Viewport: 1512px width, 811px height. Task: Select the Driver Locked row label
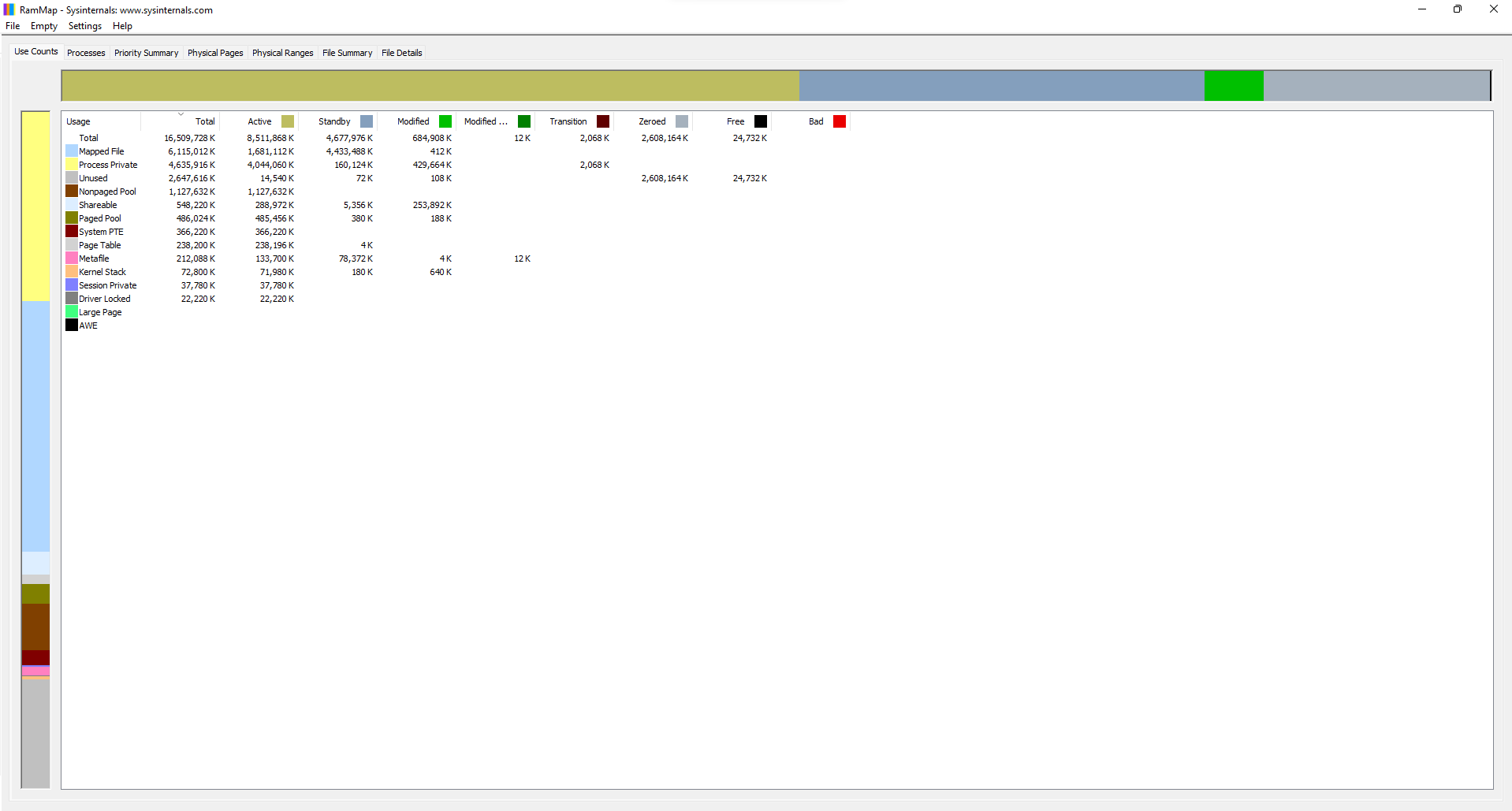pyautogui.click(x=105, y=299)
